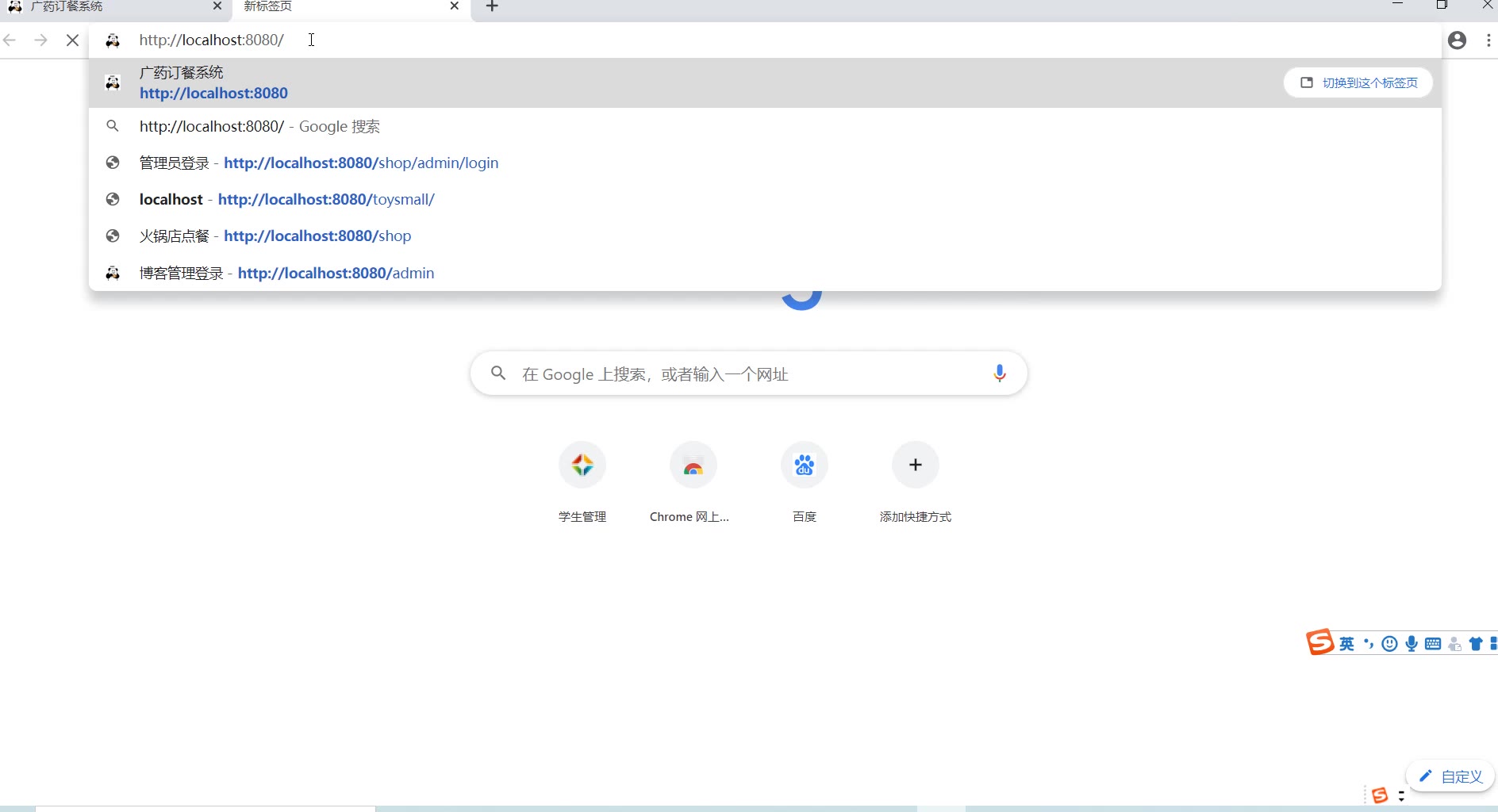Click the globe icon beside 管理员登录
This screenshot has height=812, width=1498.
113,163
